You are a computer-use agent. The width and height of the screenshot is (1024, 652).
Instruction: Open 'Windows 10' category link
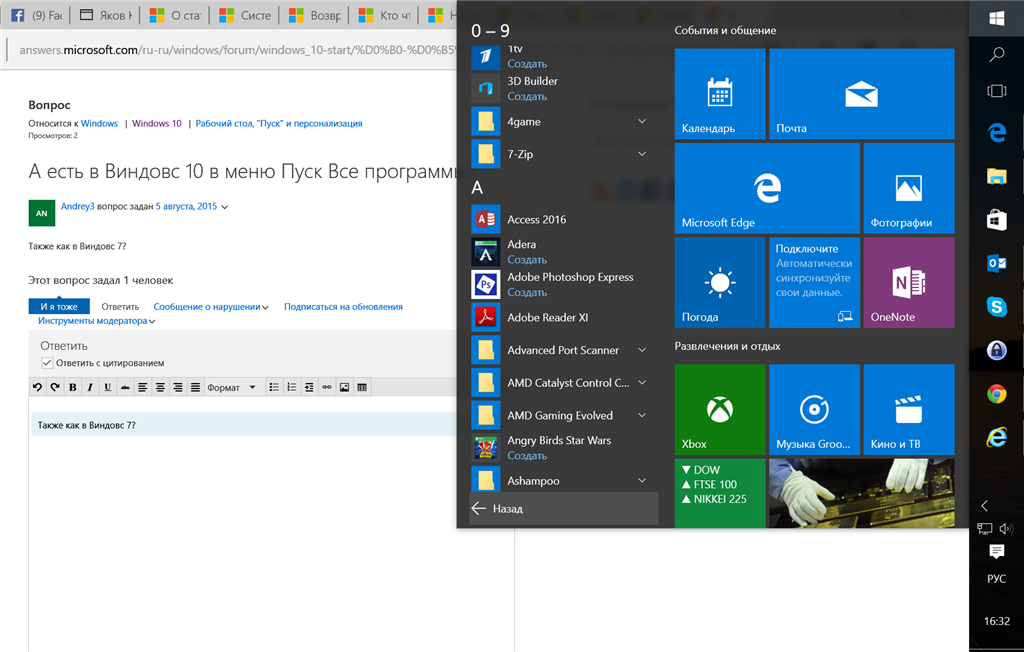157,123
